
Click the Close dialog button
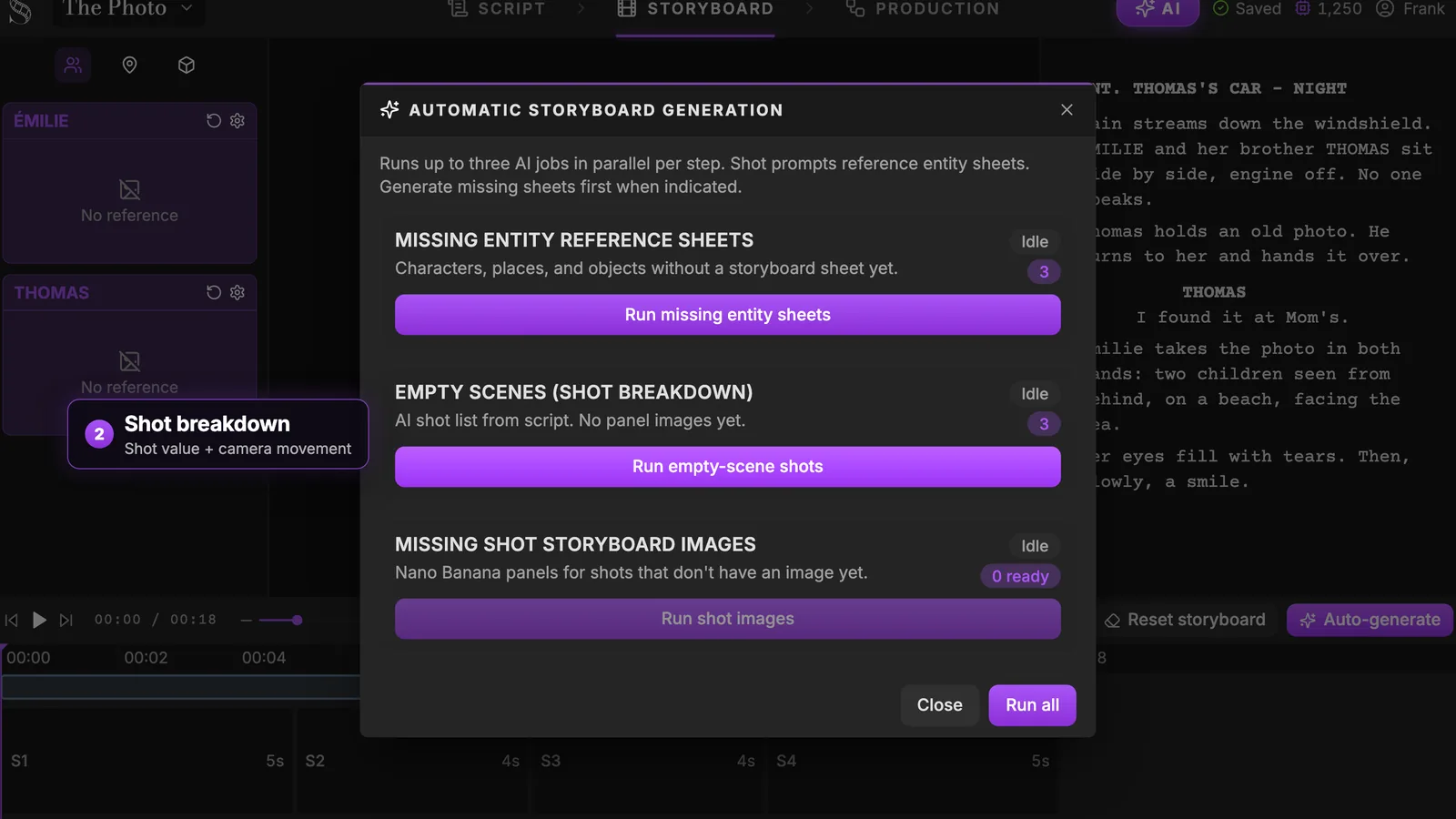[940, 705]
